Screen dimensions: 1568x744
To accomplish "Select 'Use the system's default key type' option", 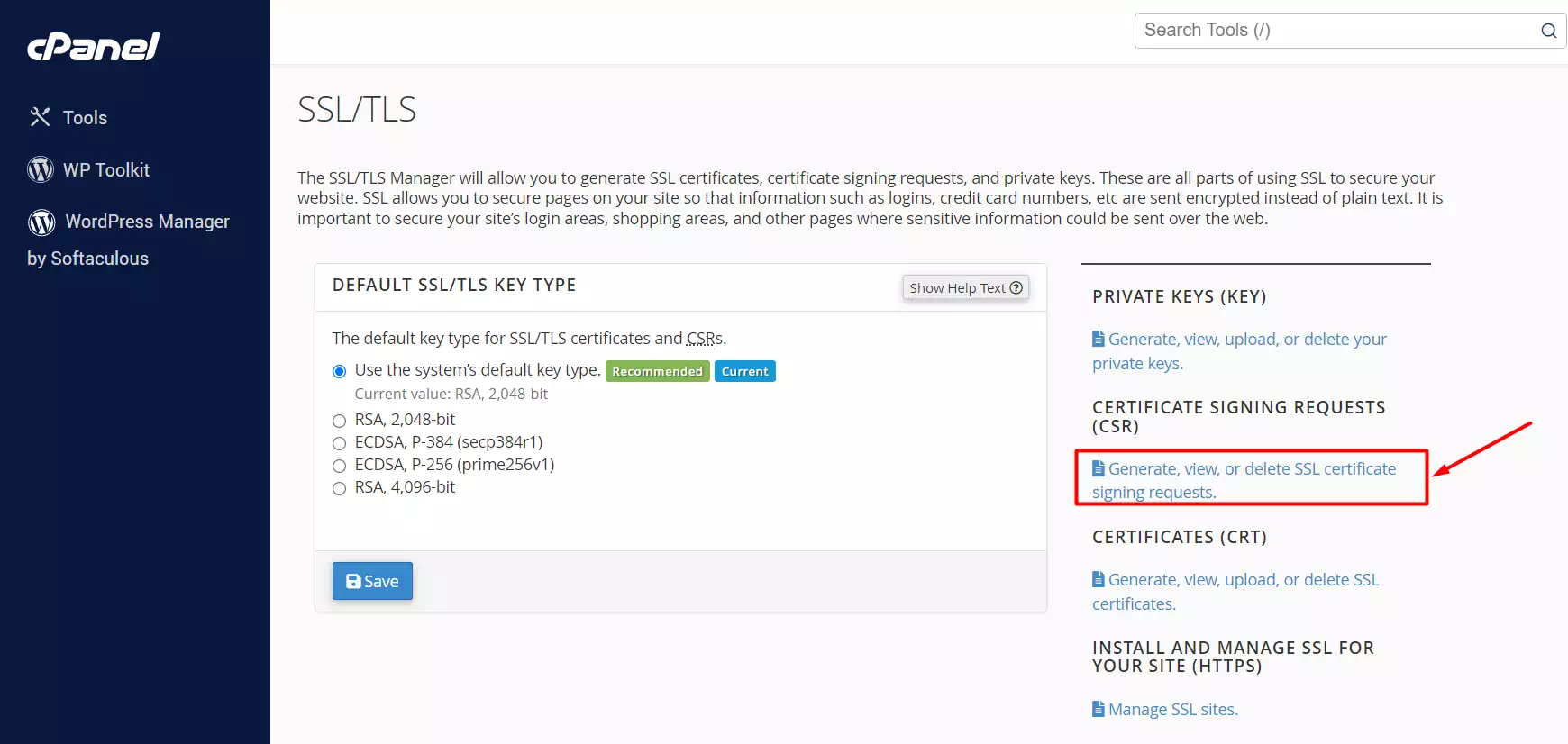I will pos(340,371).
